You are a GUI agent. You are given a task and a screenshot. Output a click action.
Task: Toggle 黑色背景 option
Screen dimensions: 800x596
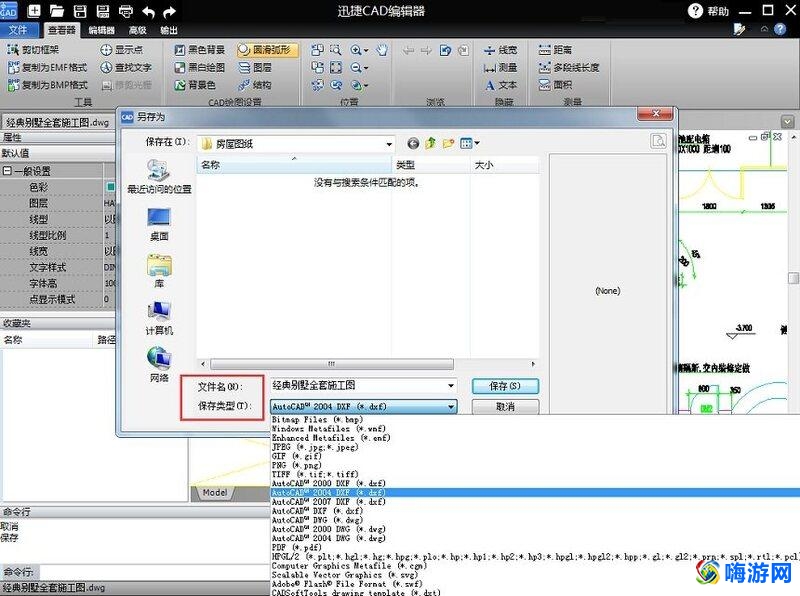click(199, 49)
